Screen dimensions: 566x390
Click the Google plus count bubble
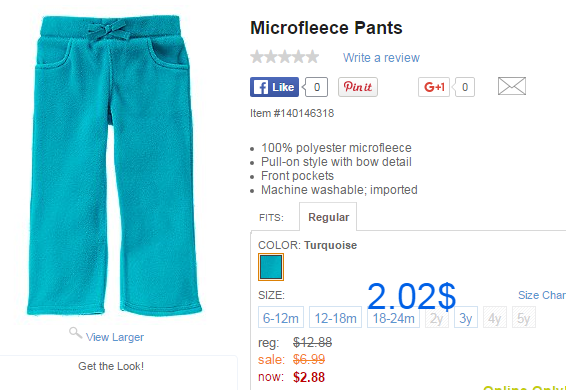464,87
